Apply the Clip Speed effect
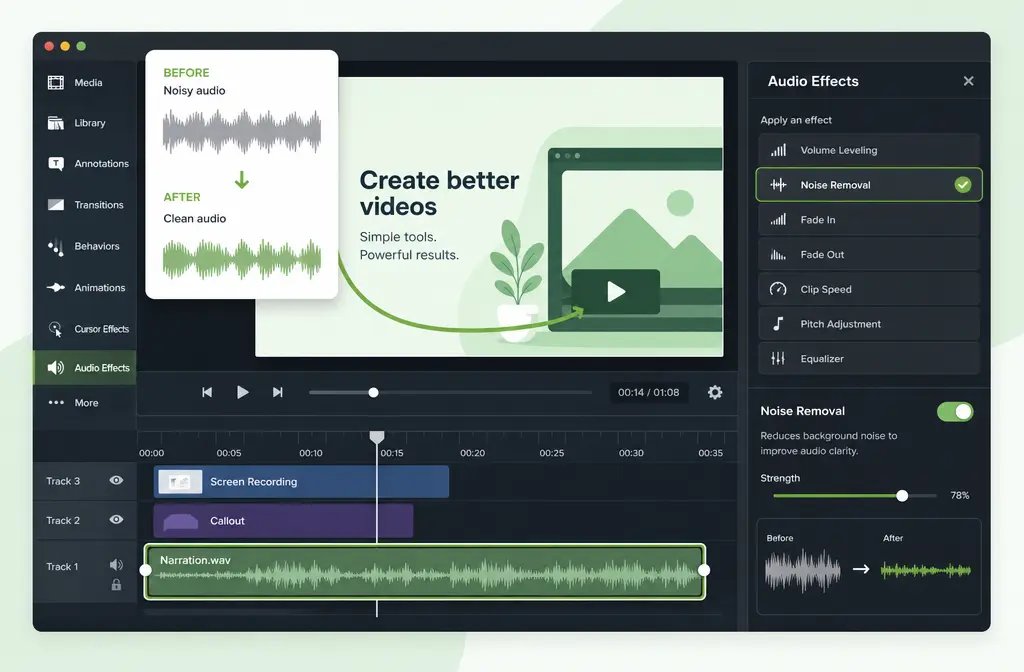This screenshot has width=1024, height=672. [x=869, y=289]
